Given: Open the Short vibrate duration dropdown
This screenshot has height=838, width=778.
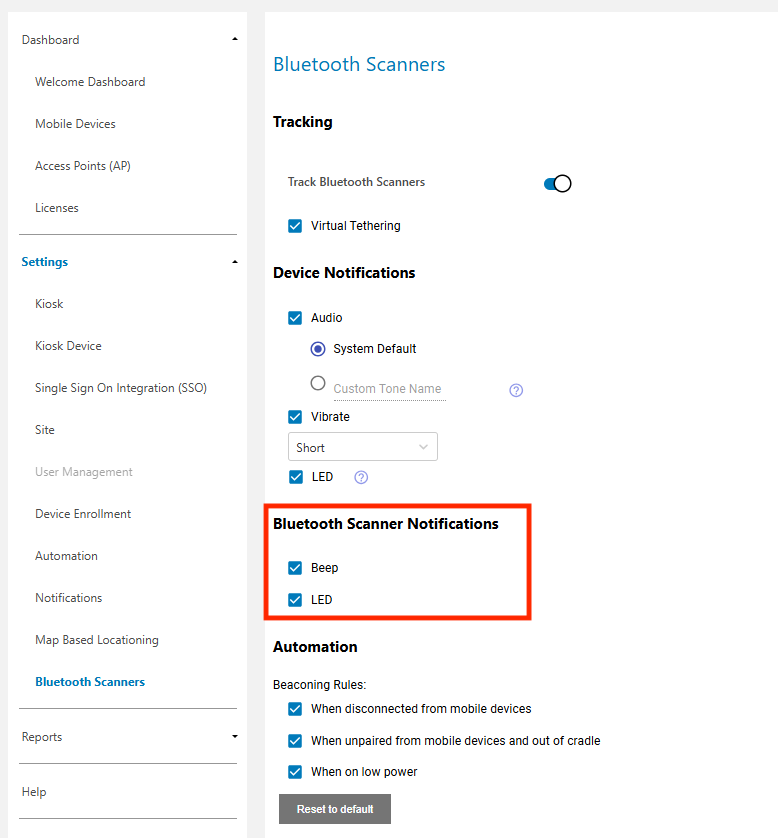Looking at the screenshot, I should pyautogui.click(x=362, y=447).
